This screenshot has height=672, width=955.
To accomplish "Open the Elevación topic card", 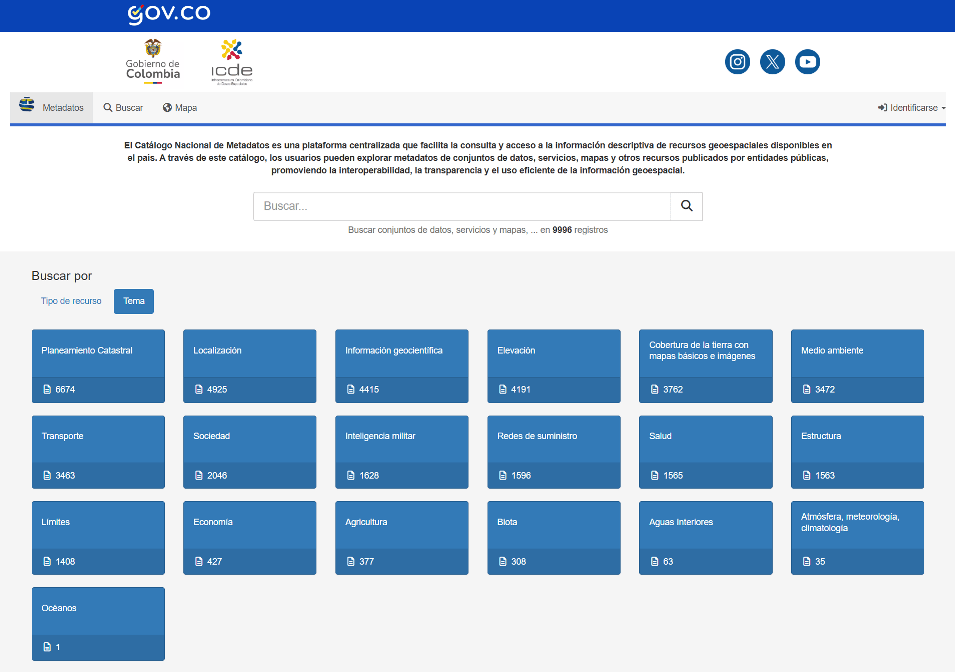I will click(554, 366).
